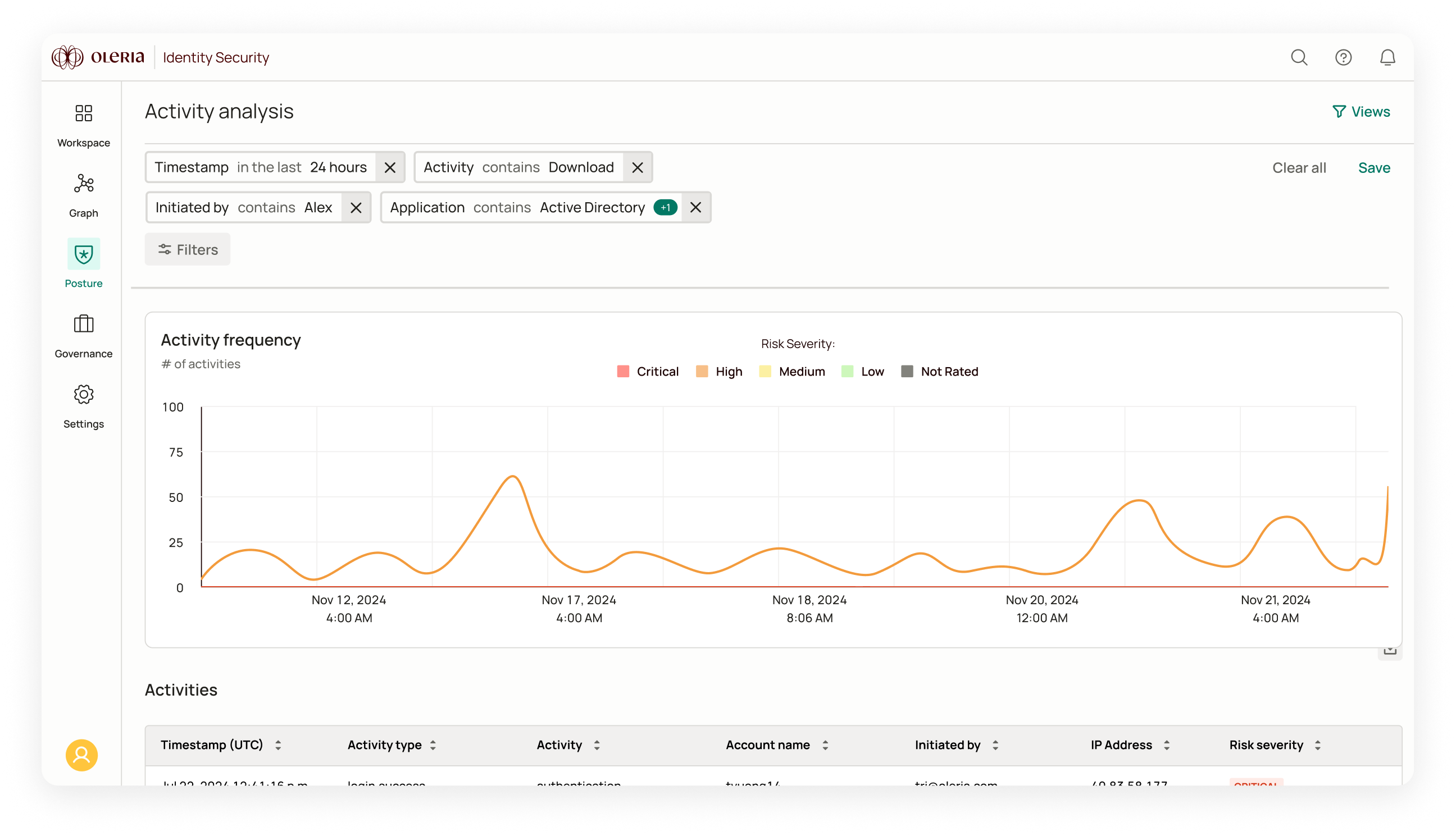1456x836 pixels.
Task: Select the Posture shield icon
Action: click(x=83, y=254)
